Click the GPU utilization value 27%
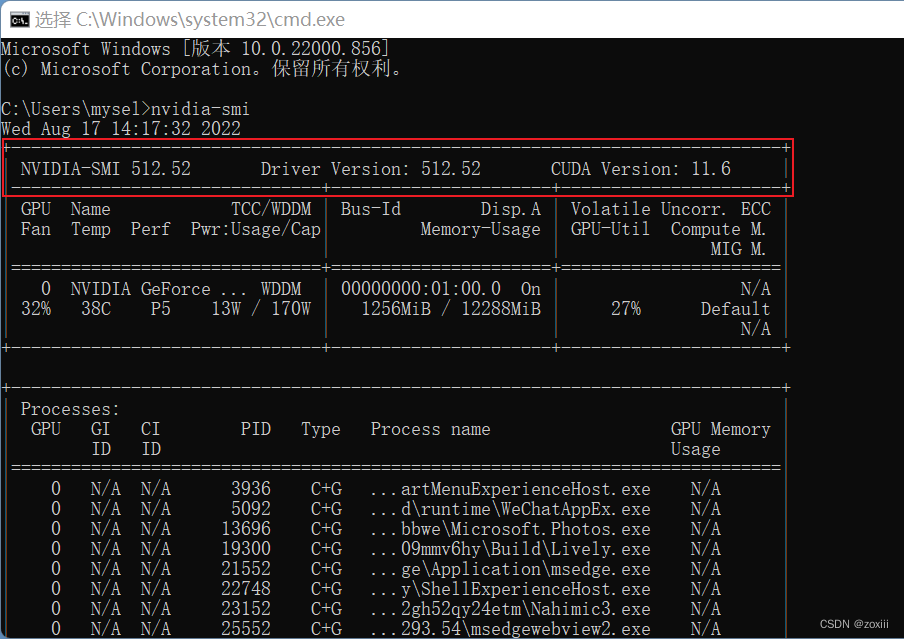904x639 pixels. (x=626, y=309)
